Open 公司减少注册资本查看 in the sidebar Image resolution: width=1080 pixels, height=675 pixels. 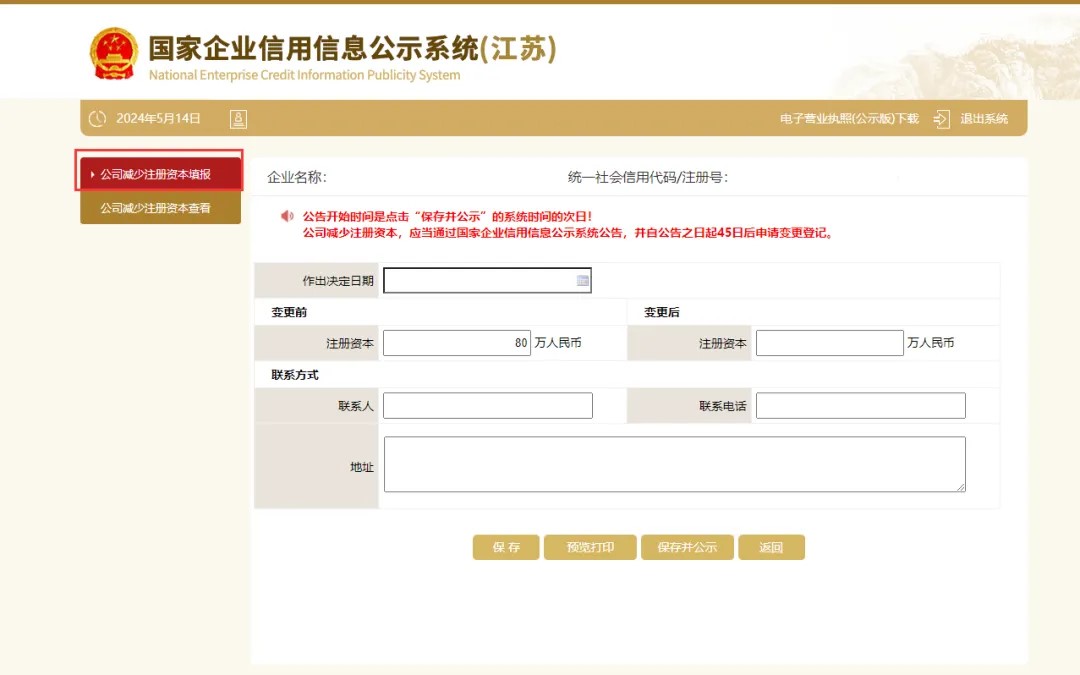[160, 208]
